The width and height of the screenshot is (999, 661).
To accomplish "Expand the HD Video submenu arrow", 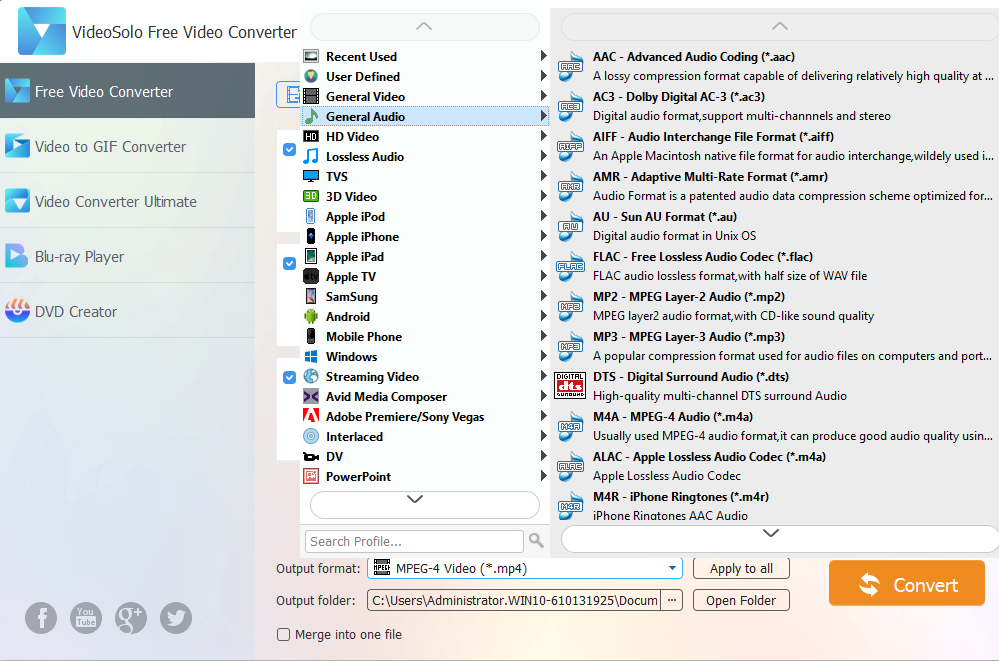I will (543, 136).
